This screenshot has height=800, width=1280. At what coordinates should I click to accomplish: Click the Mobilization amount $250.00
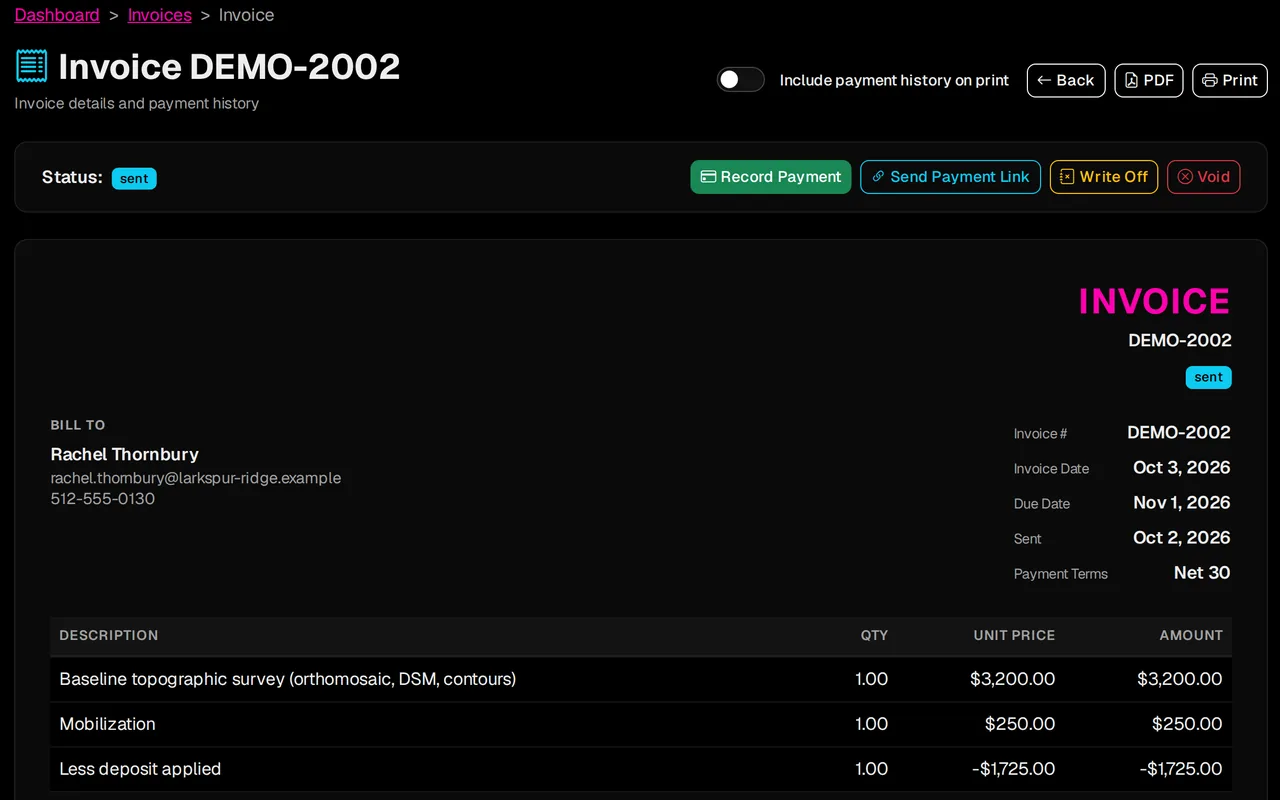pyautogui.click(x=1187, y=724)
